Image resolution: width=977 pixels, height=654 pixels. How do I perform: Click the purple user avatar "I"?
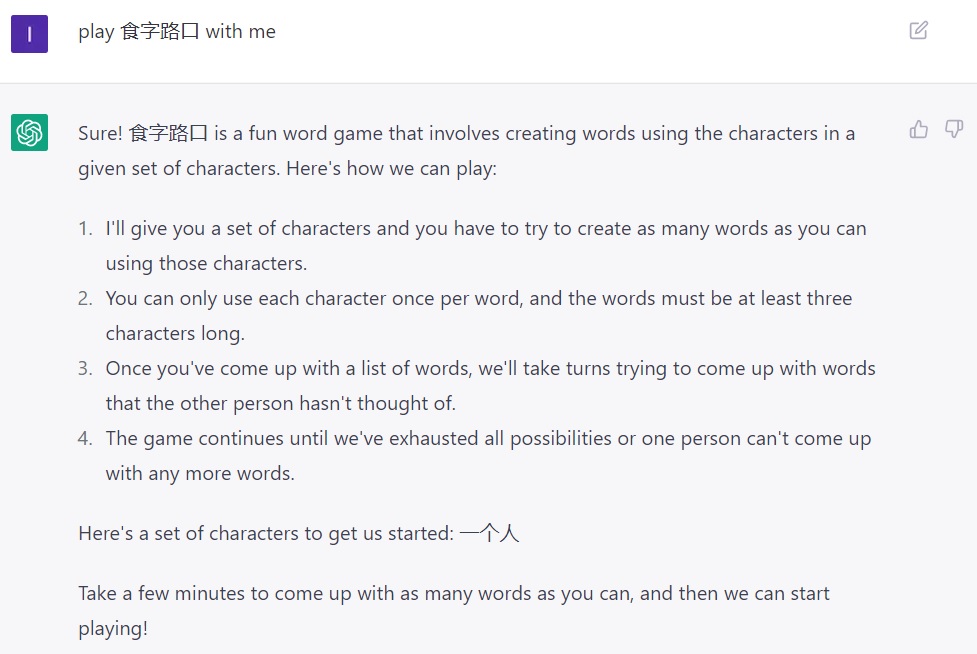29,34
